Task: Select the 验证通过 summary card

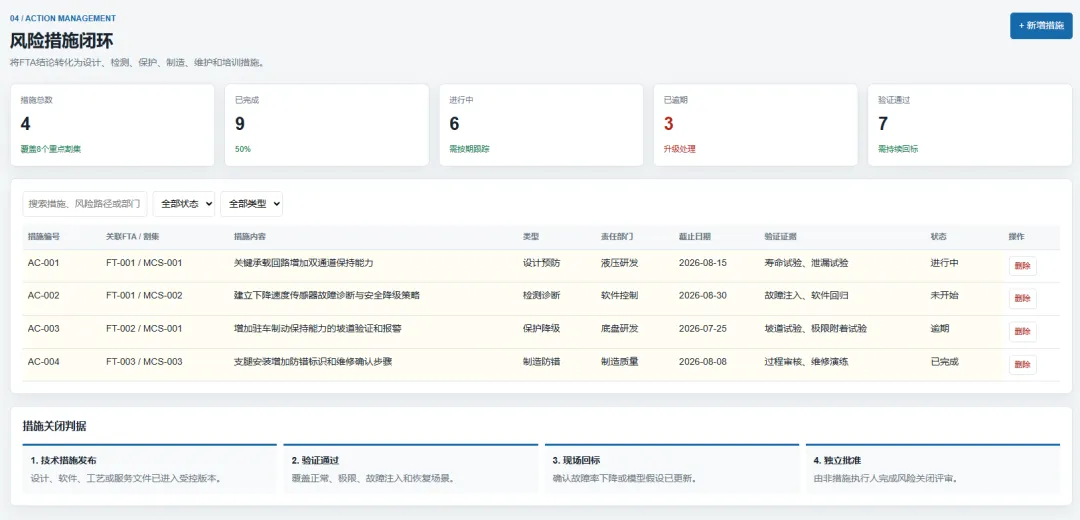Action: [x=970, y=125]
